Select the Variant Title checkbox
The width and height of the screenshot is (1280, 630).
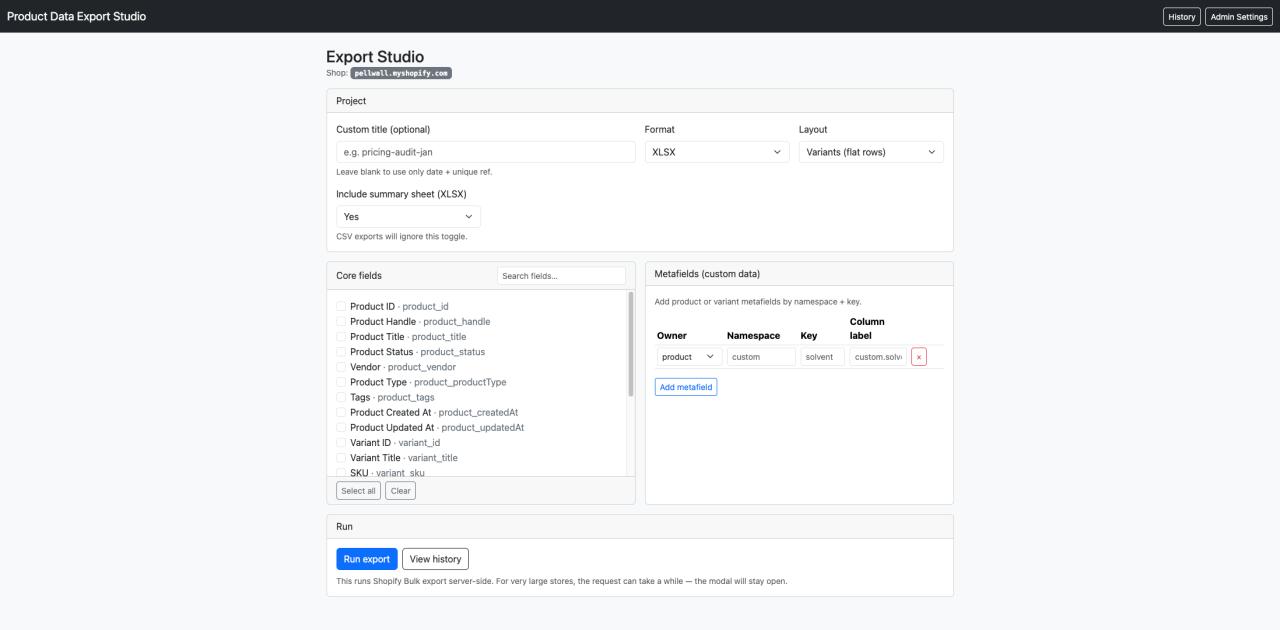(341, 457)
